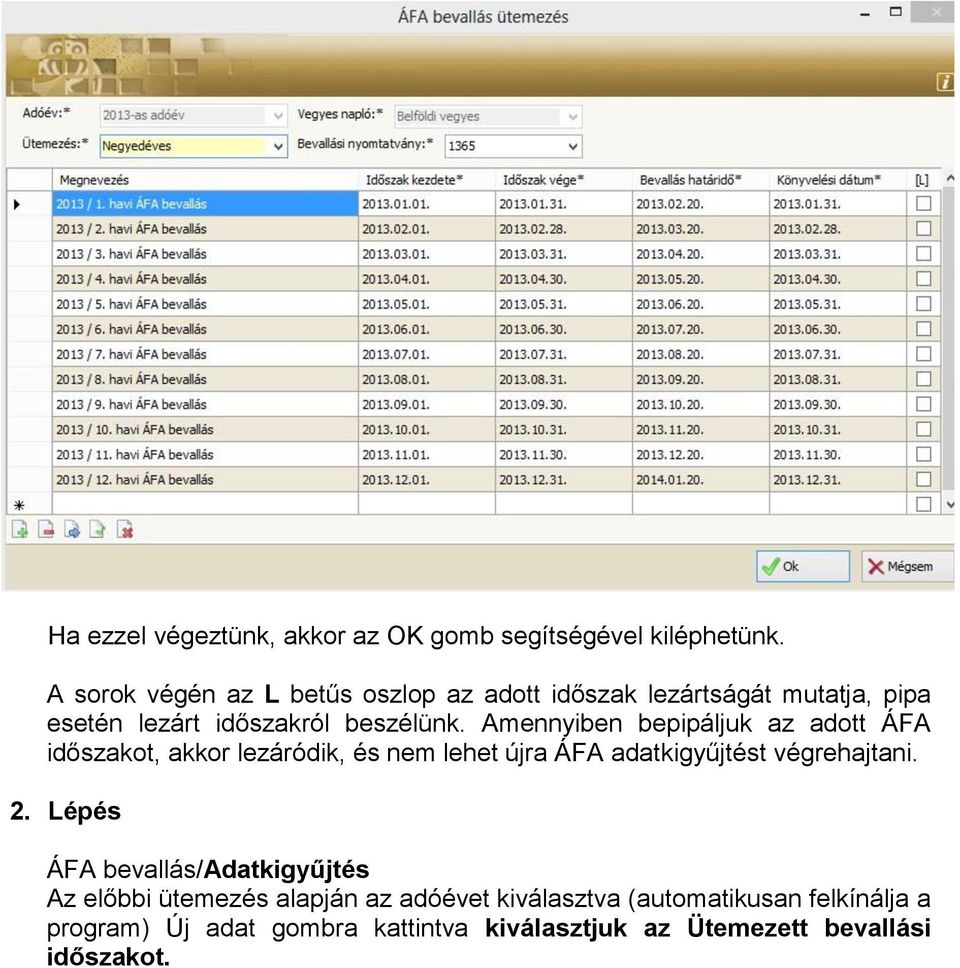960x968 pixels.
Task: Tick the L checkbox for 2013 / 12. havi
Action: [924, 479]
